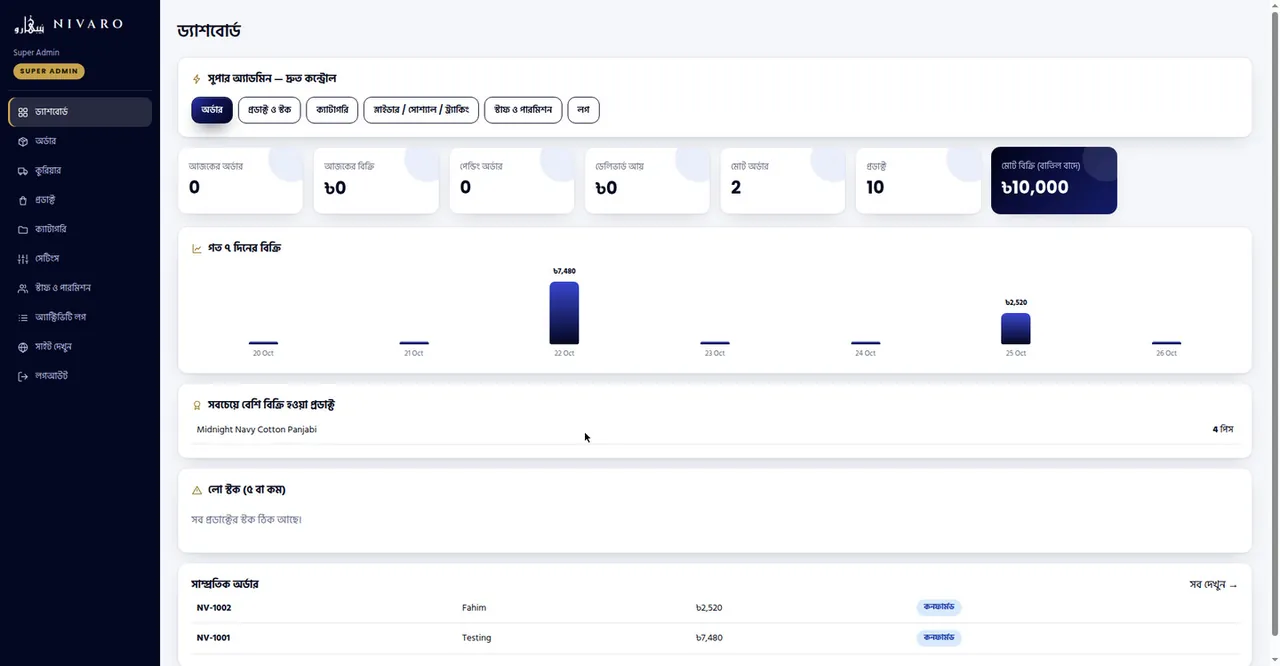
Task: Click the কুরিয়ার truck icon in the sidebar
Action: (x=23, y=171)
